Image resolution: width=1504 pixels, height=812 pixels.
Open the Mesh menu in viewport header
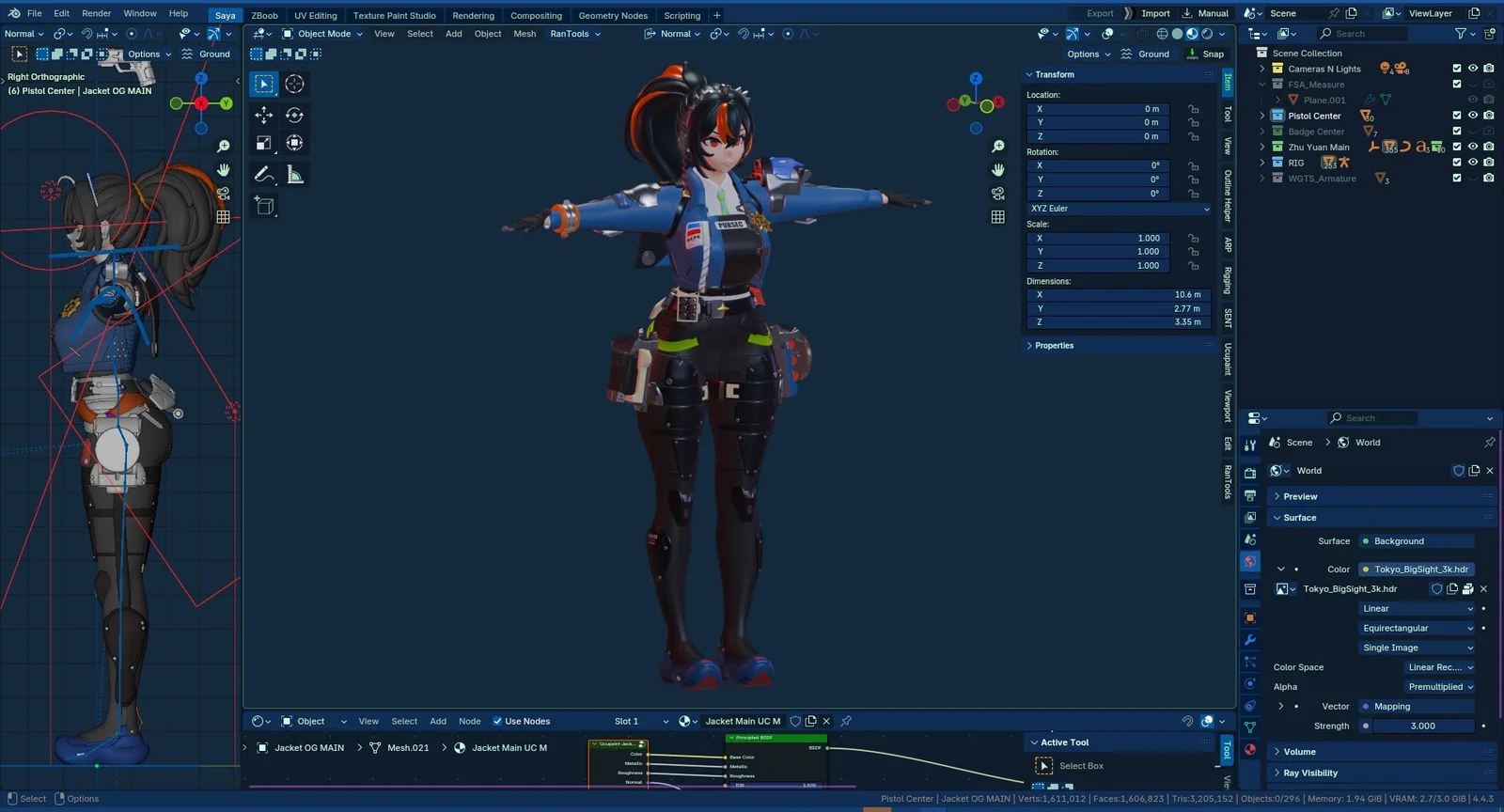525,34
